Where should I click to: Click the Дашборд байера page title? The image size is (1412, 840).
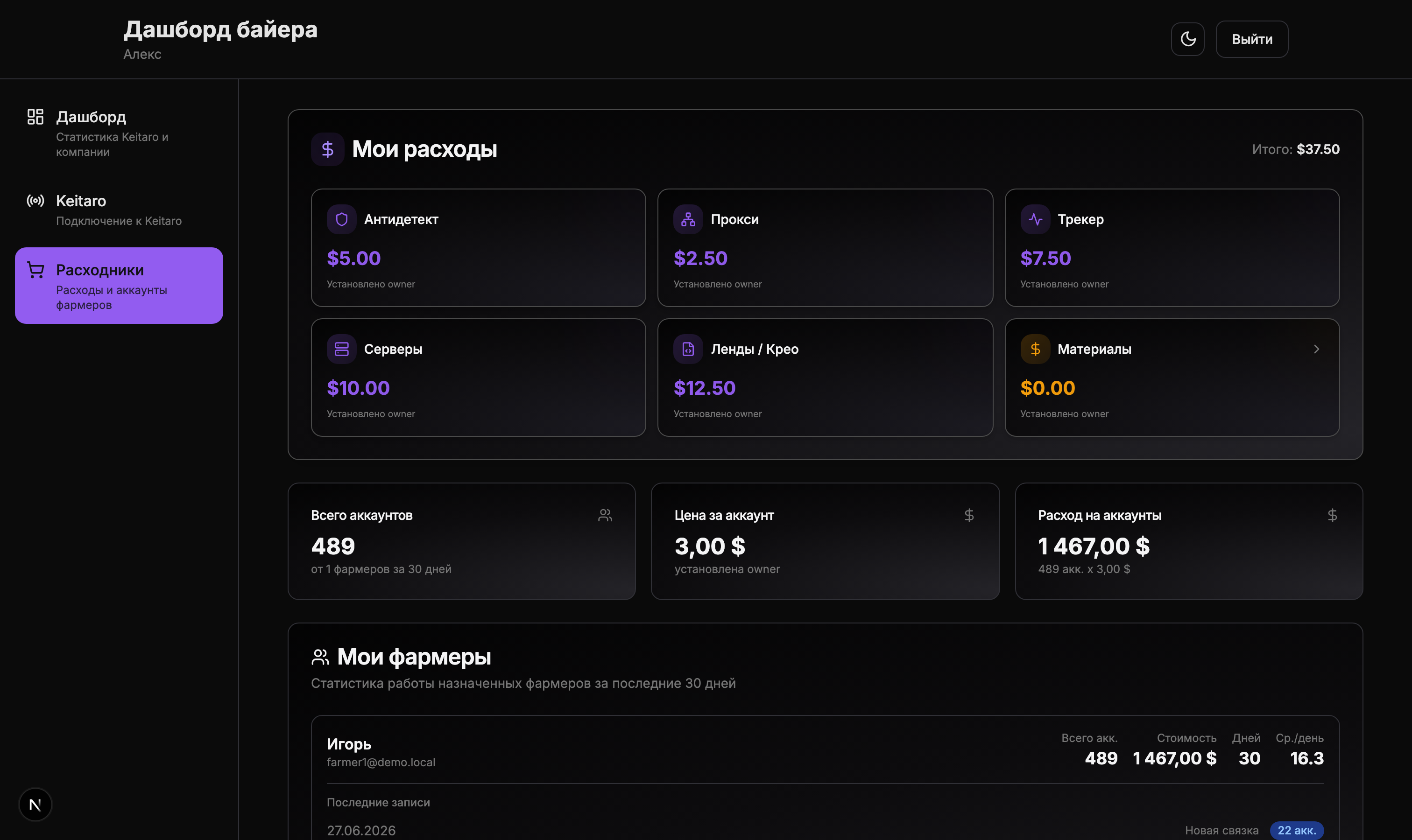220,29
